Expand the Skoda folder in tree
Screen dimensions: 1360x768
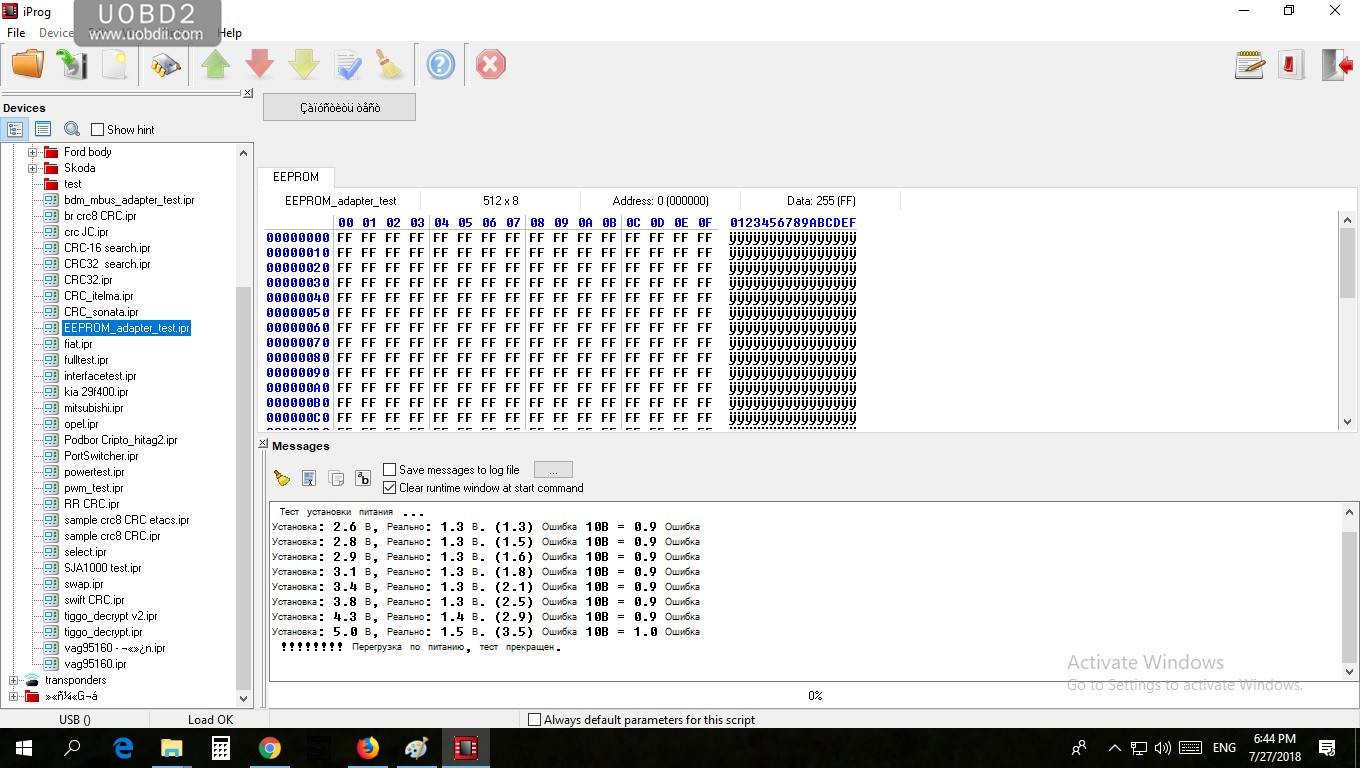32,168
